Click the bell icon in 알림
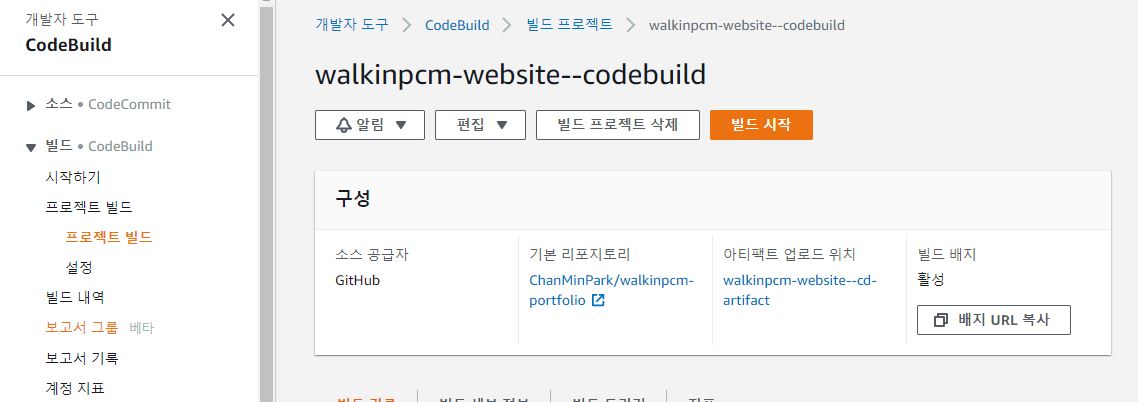The image size is (1138, 402). (x=344, y=125)
